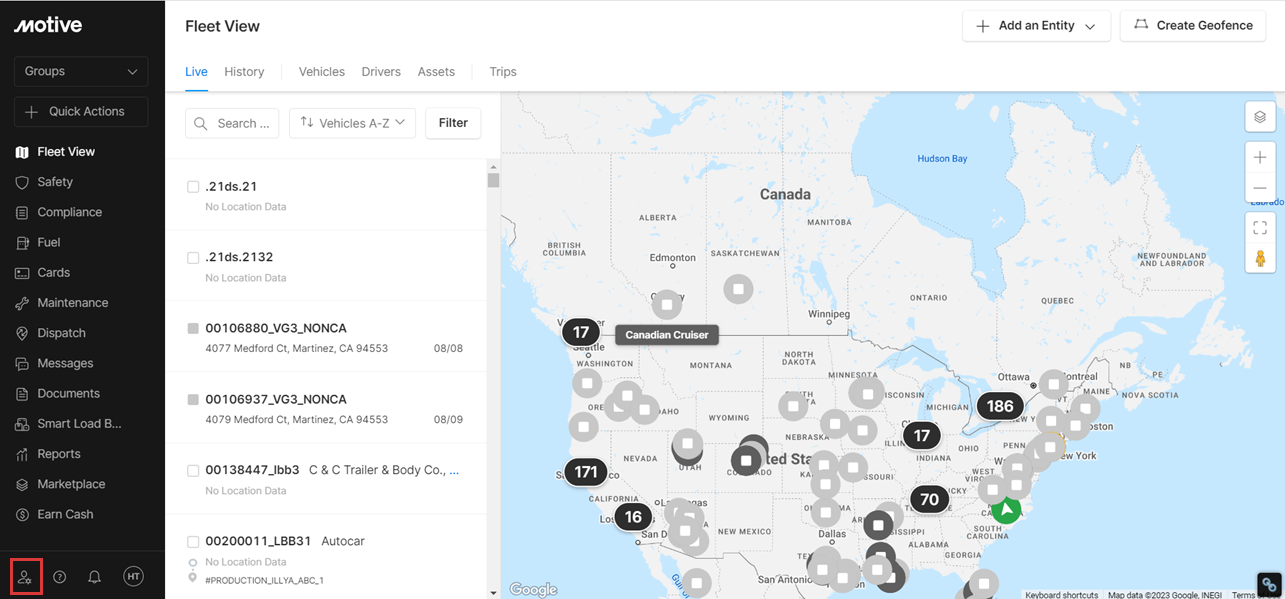The height and width of the screenshot is (599, 1285).
Task: Switch to the History tab
Action: [244, 72]
